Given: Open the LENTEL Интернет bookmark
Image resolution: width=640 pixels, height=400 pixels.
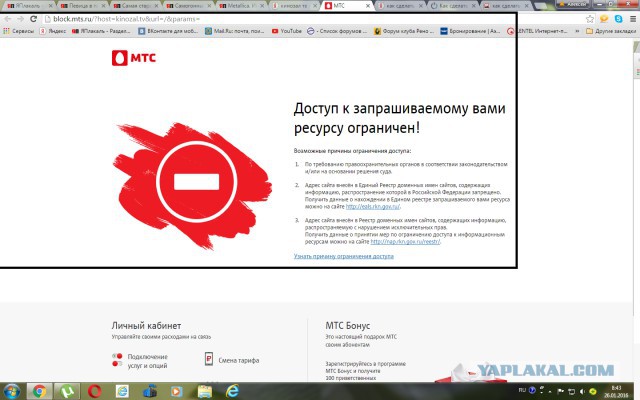Looking at the screenshot, I should pos(537,31).
